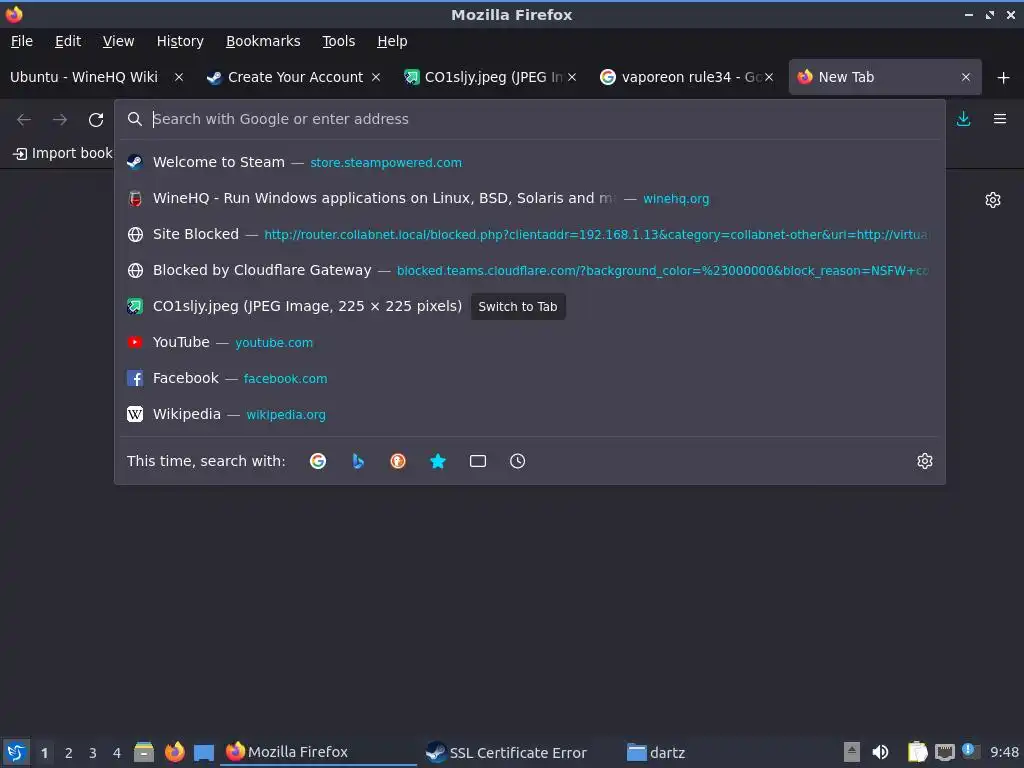Open search settings gear in dropdown
The image size is (1024, 768).
(925, 461)
